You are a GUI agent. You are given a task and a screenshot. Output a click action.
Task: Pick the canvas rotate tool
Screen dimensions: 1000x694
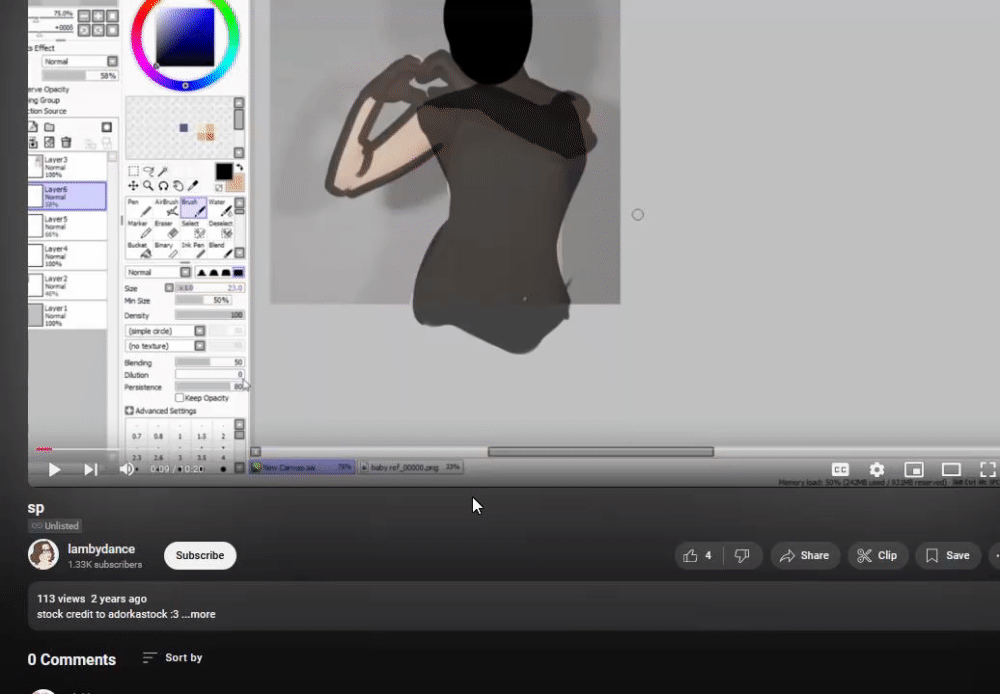[163, 186]
